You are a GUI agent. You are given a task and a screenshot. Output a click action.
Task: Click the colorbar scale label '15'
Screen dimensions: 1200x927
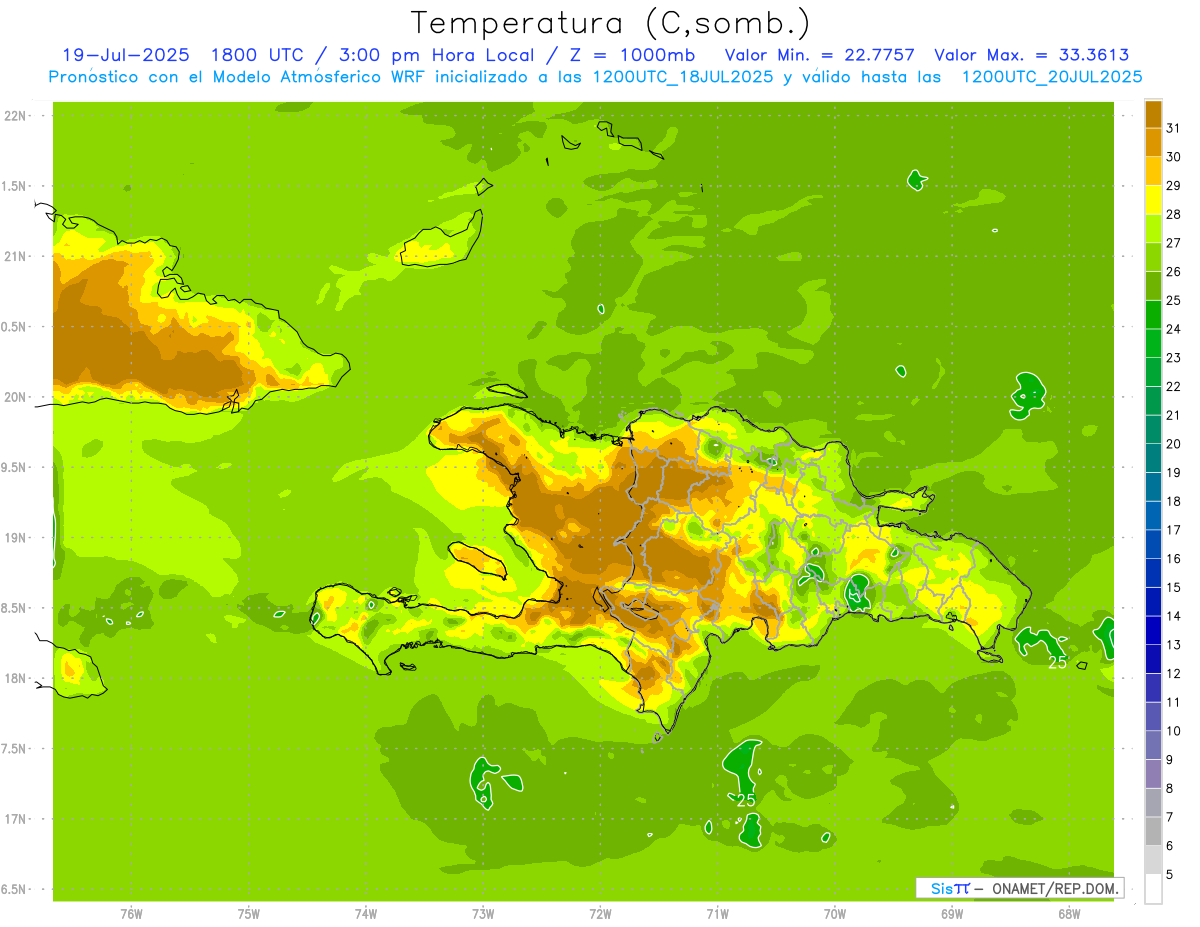tap(1174, 587)
